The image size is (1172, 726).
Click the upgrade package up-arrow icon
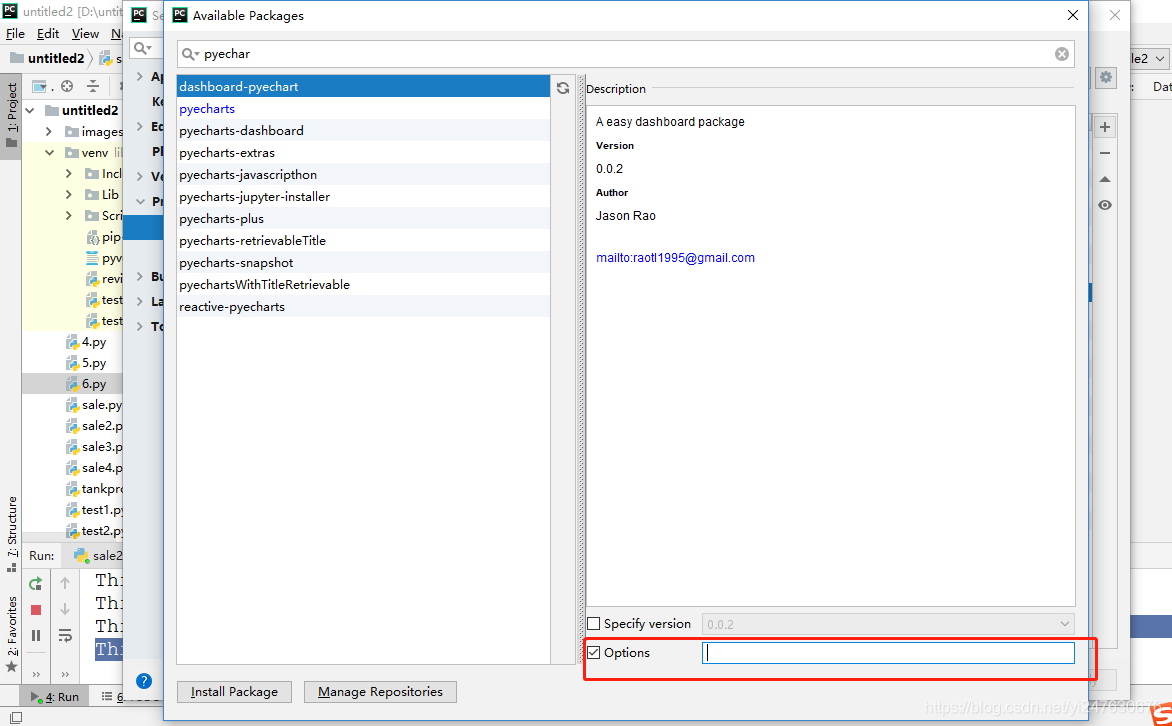click(1105, 179)
